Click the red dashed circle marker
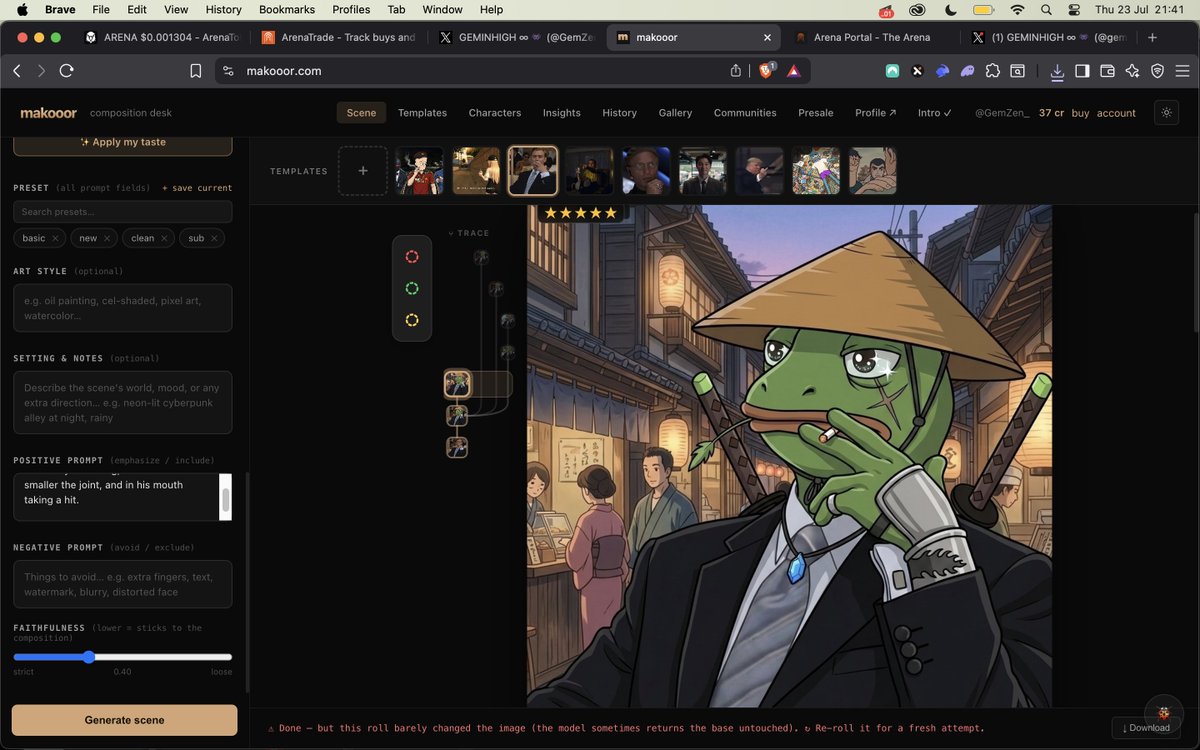Viewport: 1200px width, 750px height. click(412, 257)
